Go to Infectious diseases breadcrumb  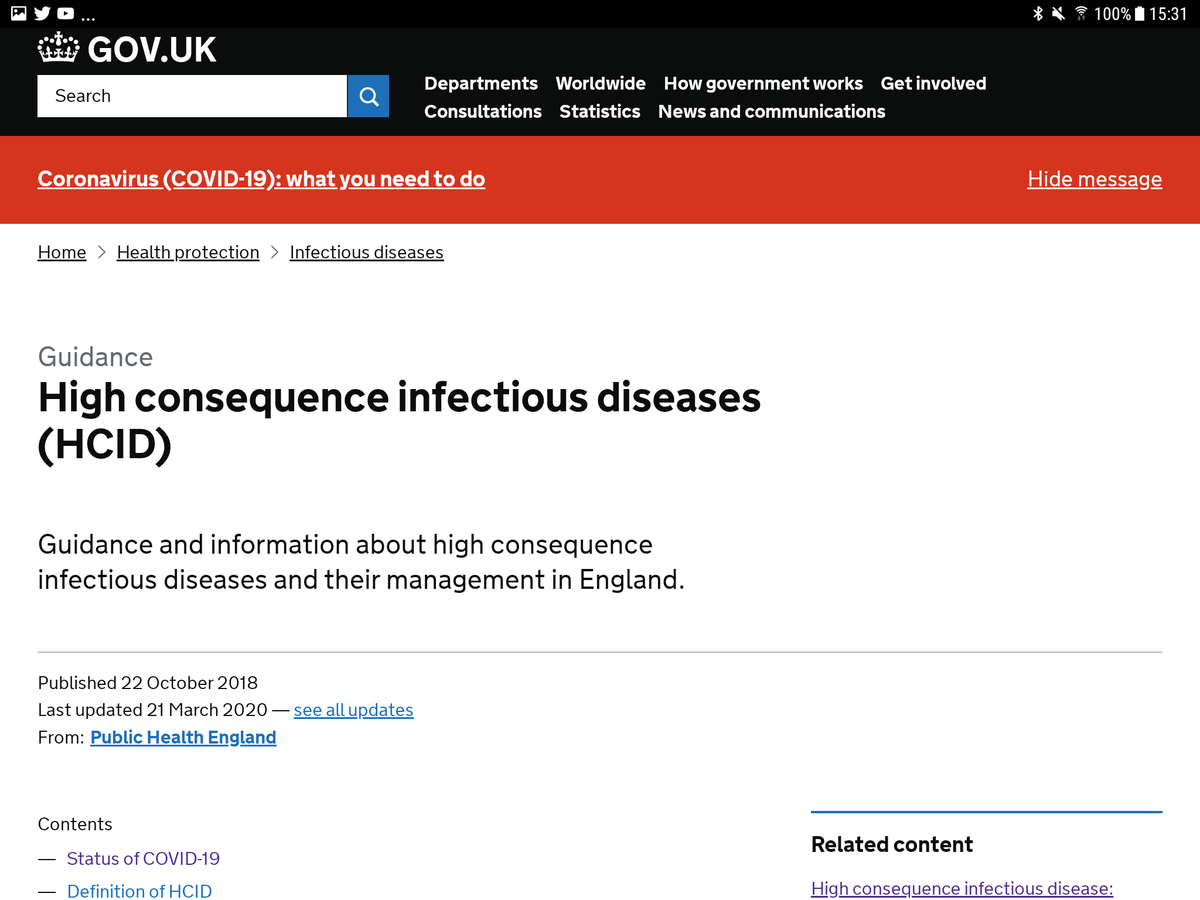[x=367, y=252]
